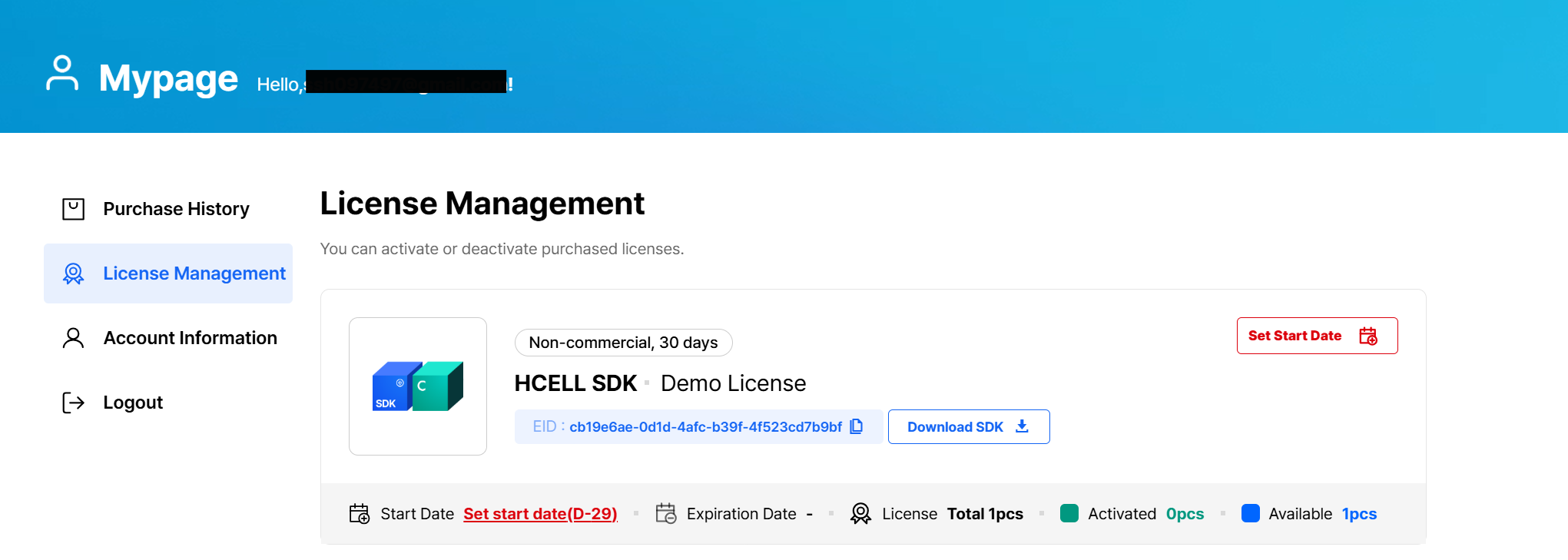The height and width of the screenshot is (560, 1568).
Task: Open the Set start date(D-29) link
Action: [540, 514]
